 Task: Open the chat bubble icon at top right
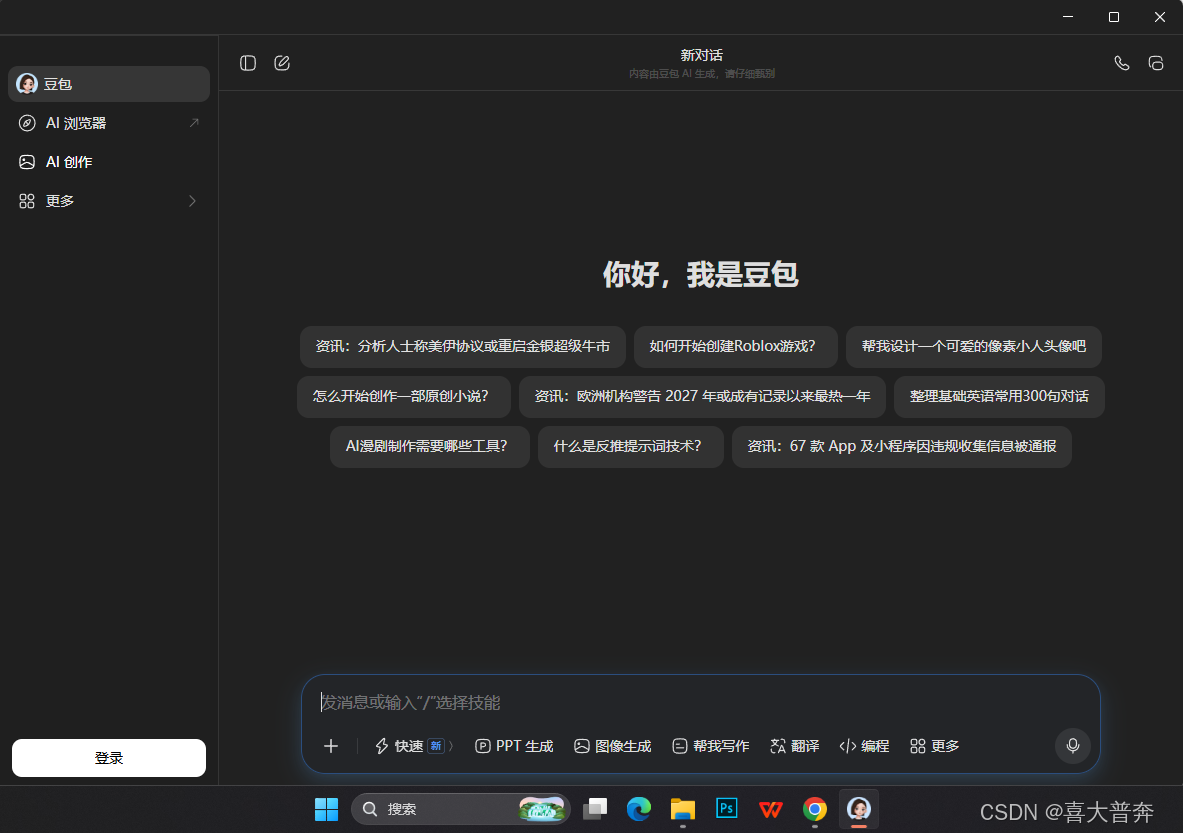[1156, 63]
